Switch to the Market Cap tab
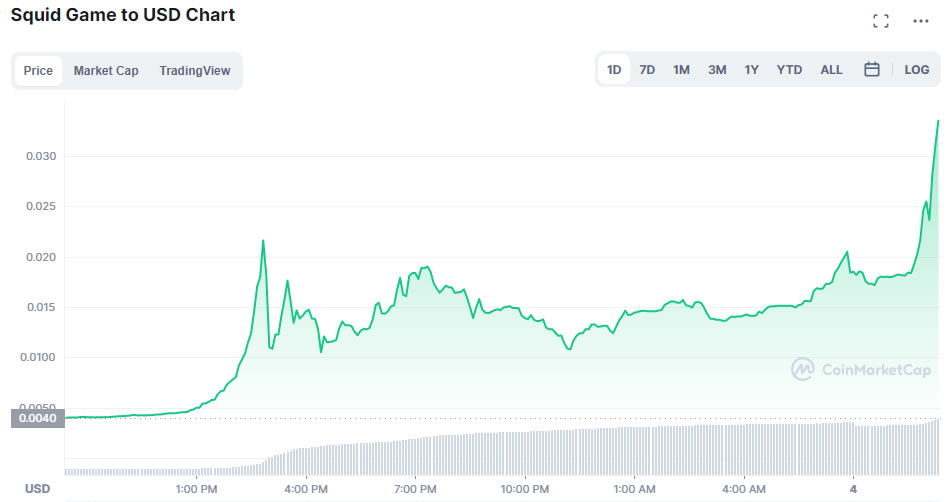 pyautogui.click(x=106, y=71)
